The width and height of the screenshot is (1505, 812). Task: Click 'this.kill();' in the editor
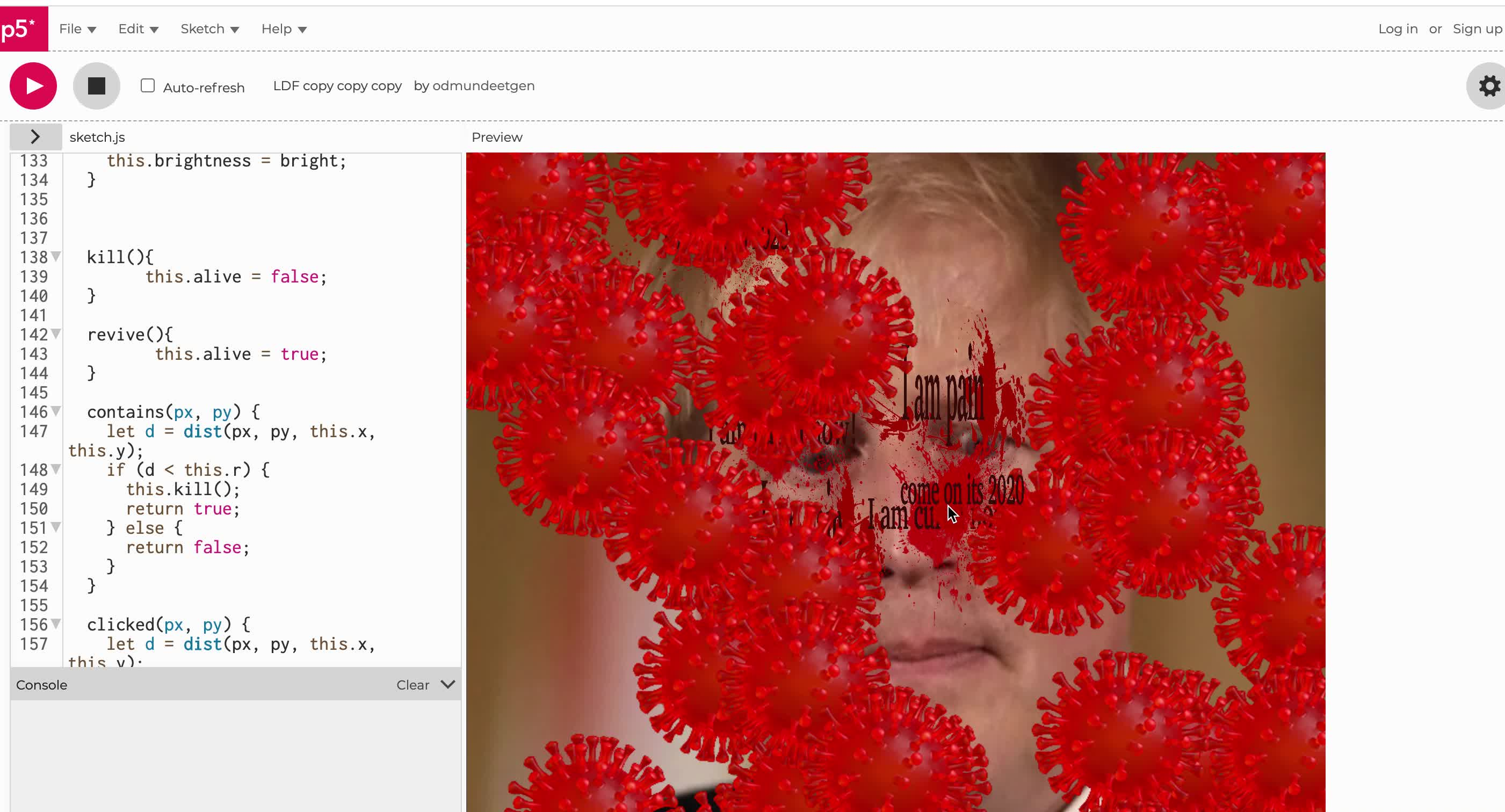[183, 489]
